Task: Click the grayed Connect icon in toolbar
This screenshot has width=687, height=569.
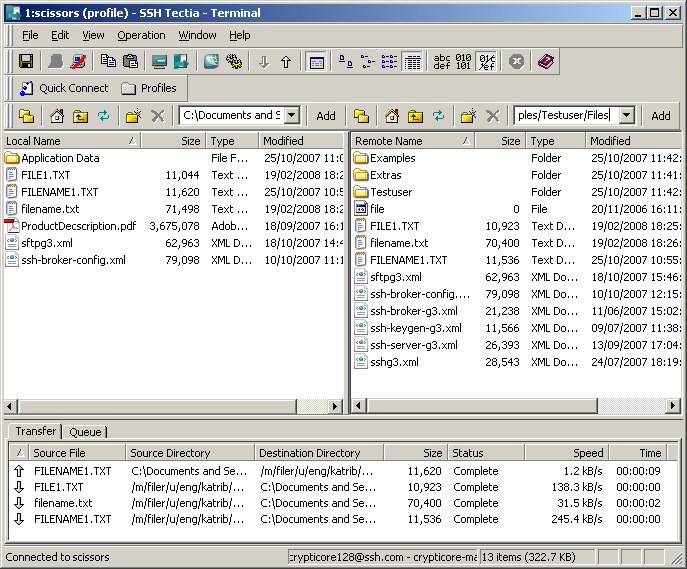Action: click(56, 61)
